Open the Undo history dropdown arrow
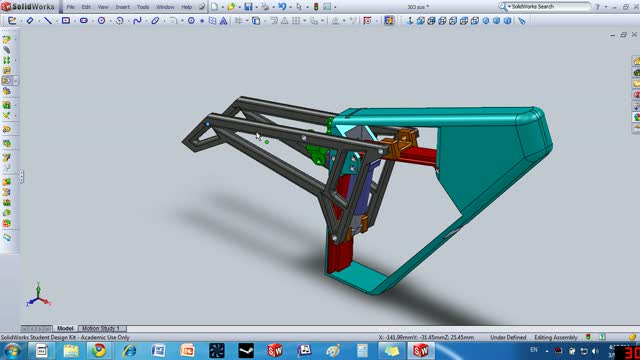The image size is (640, 360). (290, 7)
